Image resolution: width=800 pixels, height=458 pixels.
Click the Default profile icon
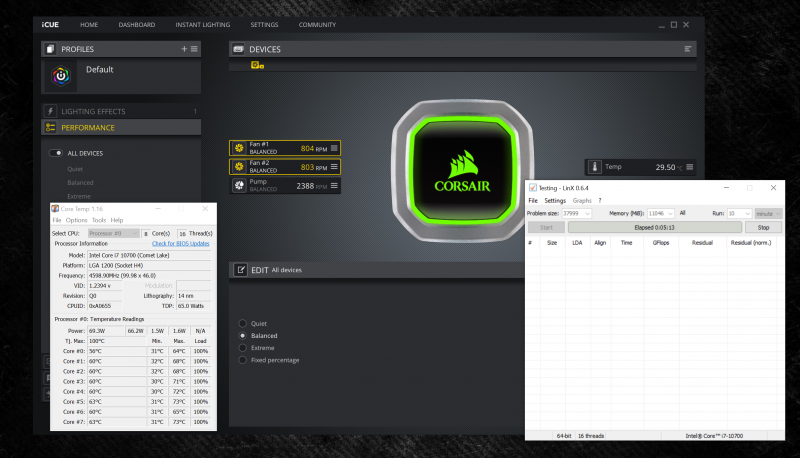[x=61, y=74]
